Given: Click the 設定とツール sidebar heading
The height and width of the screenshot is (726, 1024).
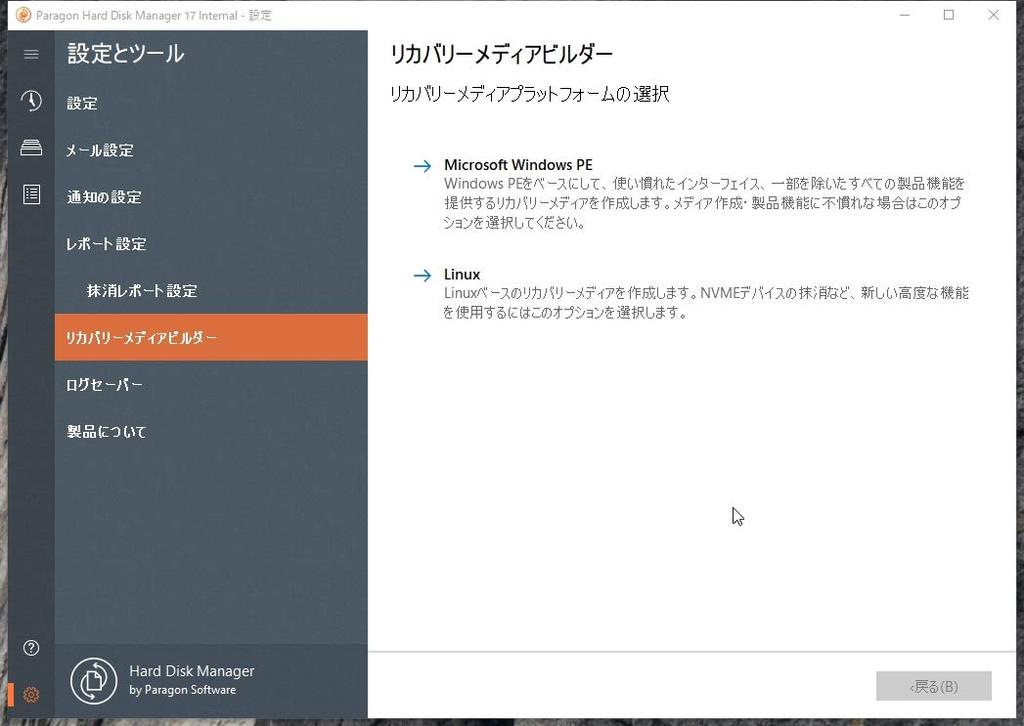Looking at the screenshot, I should 125,54.
